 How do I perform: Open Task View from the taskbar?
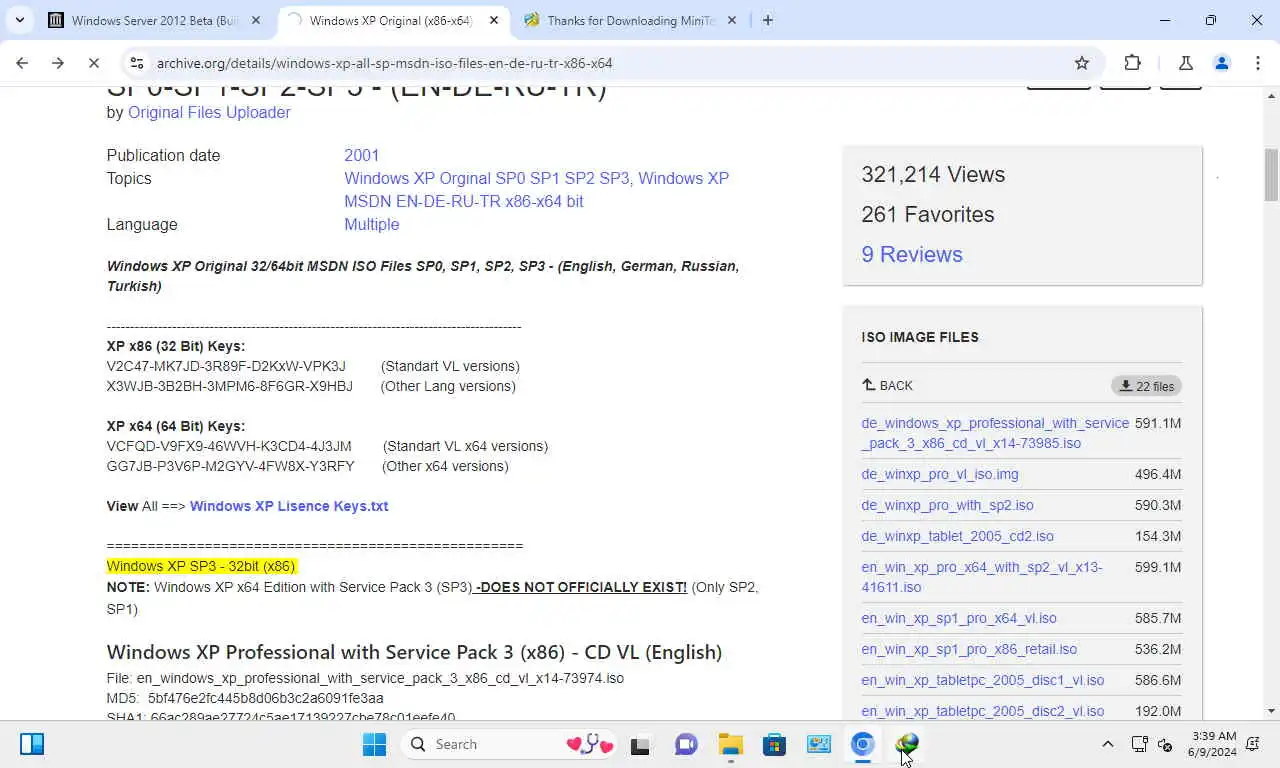tap(640, 744)
